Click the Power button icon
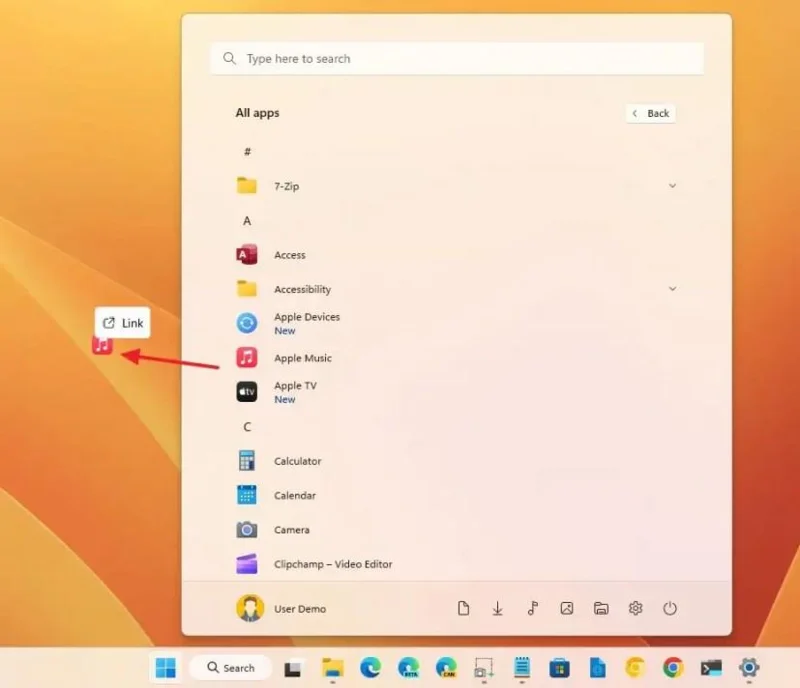Screen dimensions: 800x688 [670, 608]
